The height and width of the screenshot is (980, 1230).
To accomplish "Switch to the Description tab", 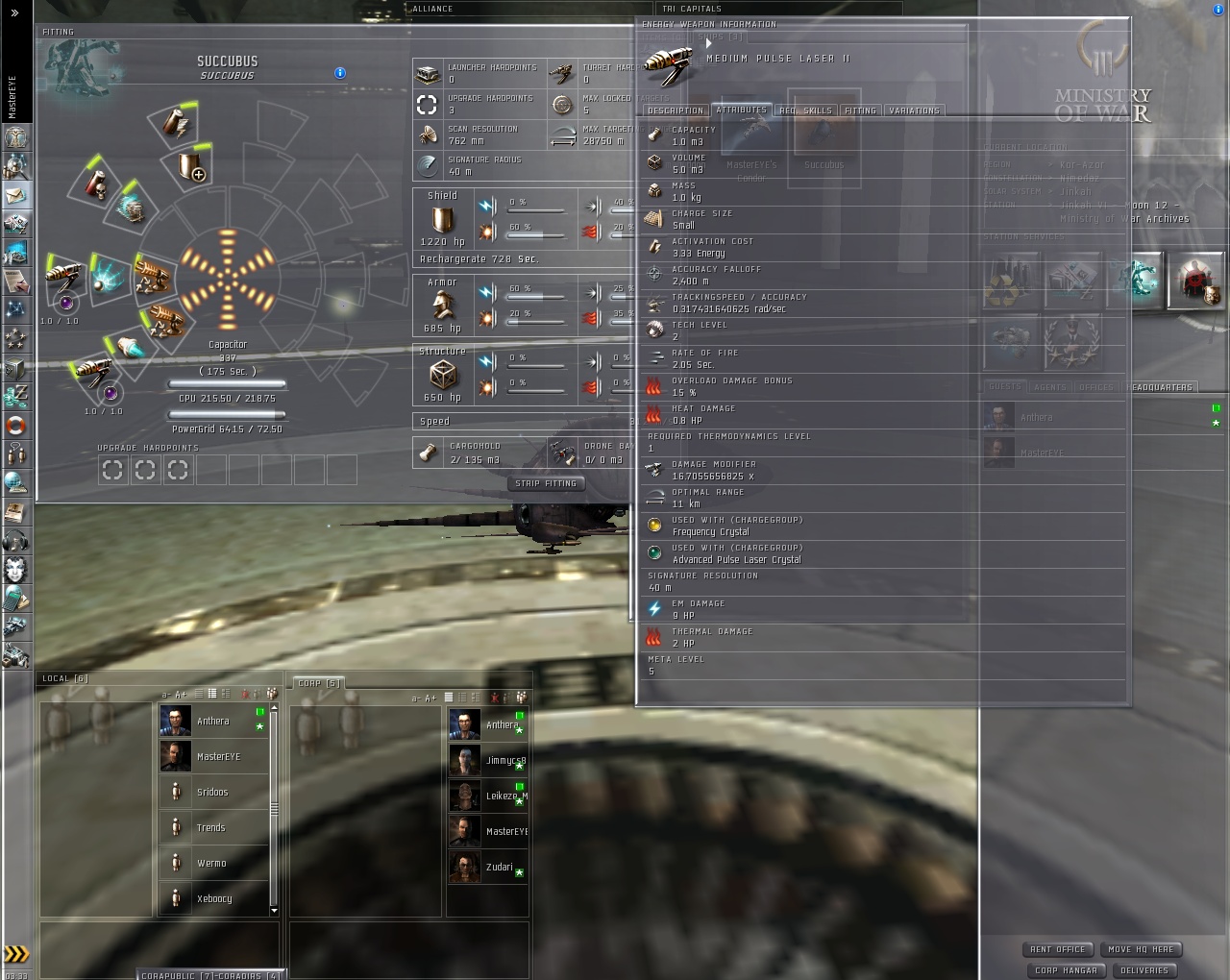I will [x=676, y=110].
